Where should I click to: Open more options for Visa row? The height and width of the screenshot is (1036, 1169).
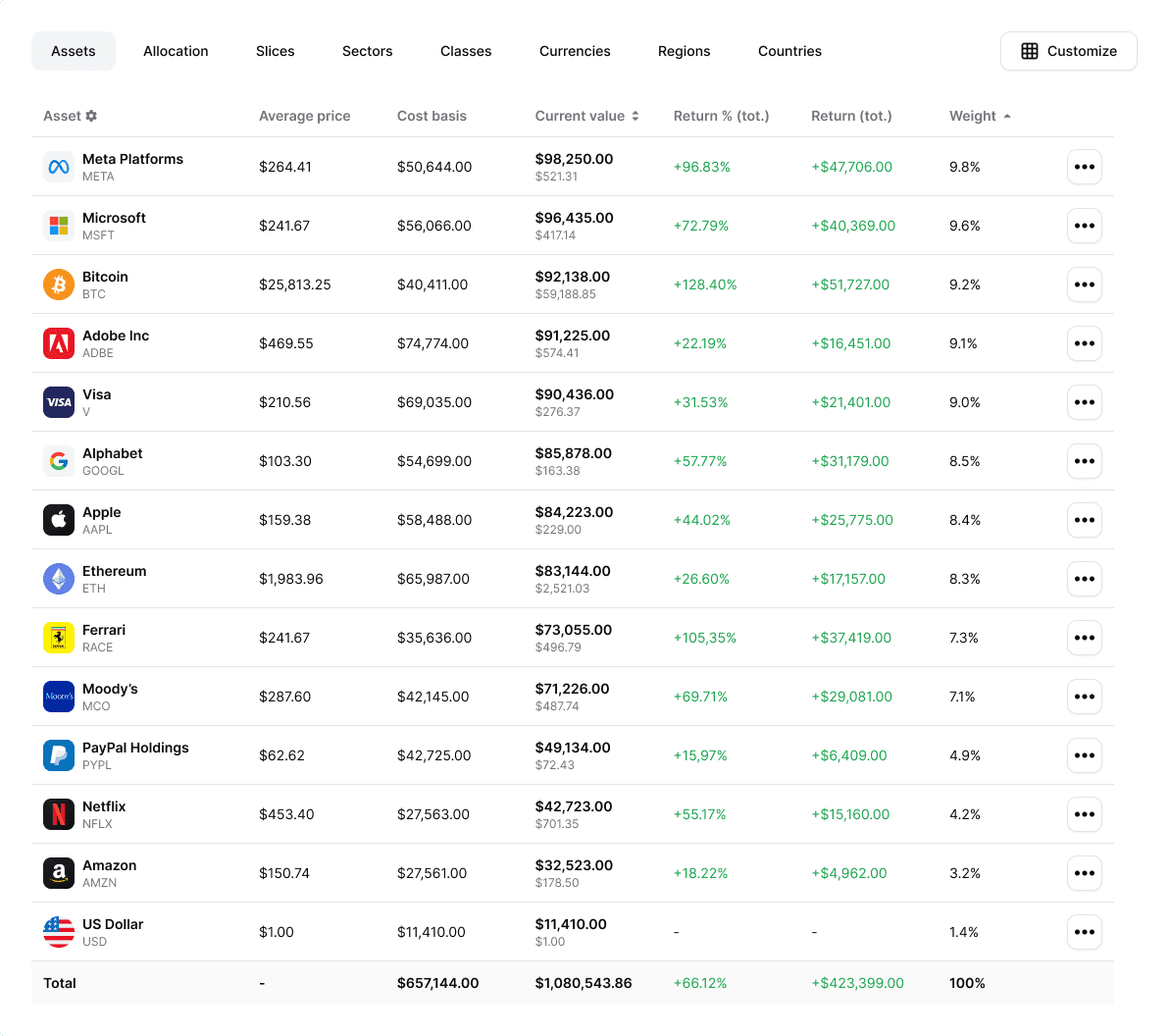[1085, 403]
